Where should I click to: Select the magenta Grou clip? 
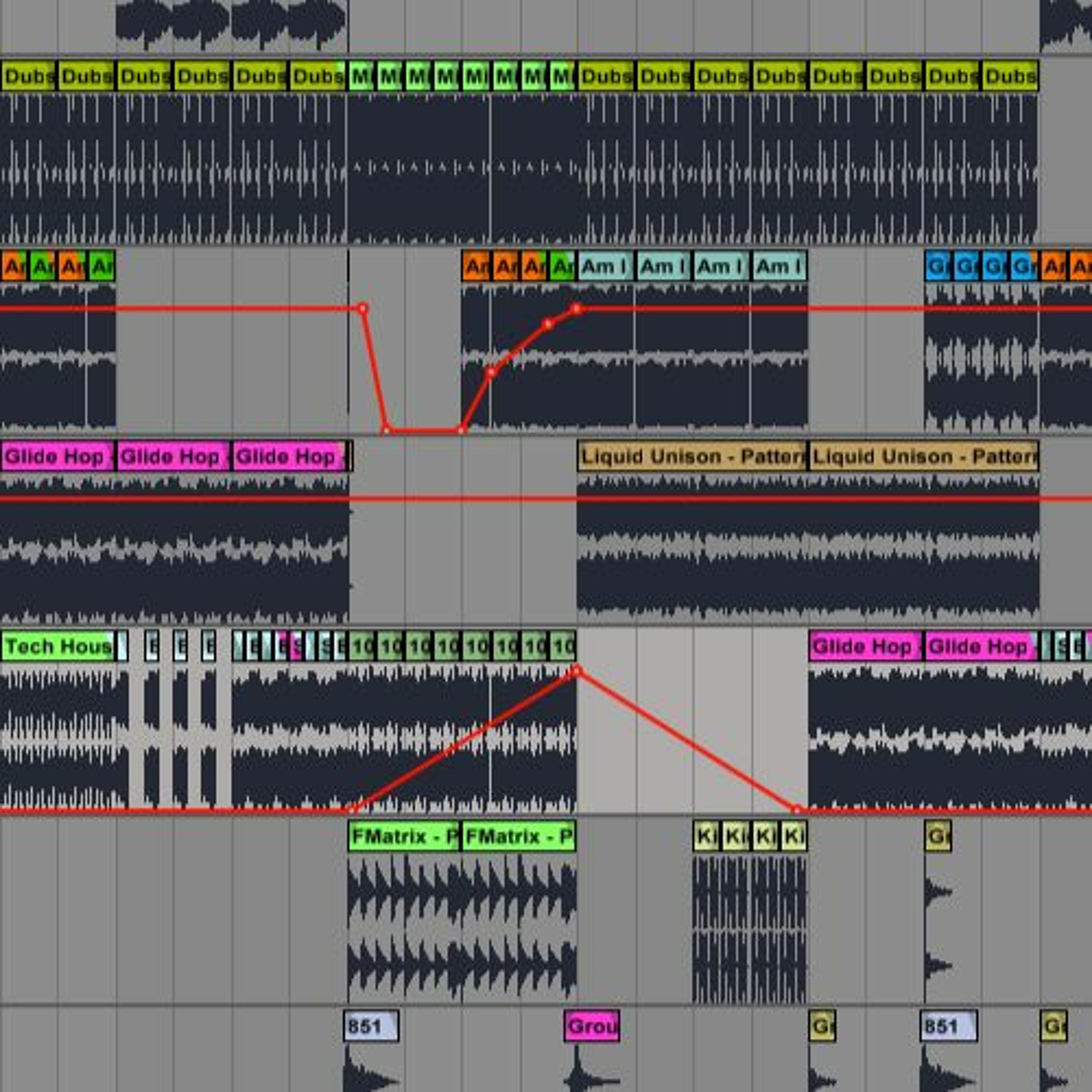click(x=592, y=1026)
